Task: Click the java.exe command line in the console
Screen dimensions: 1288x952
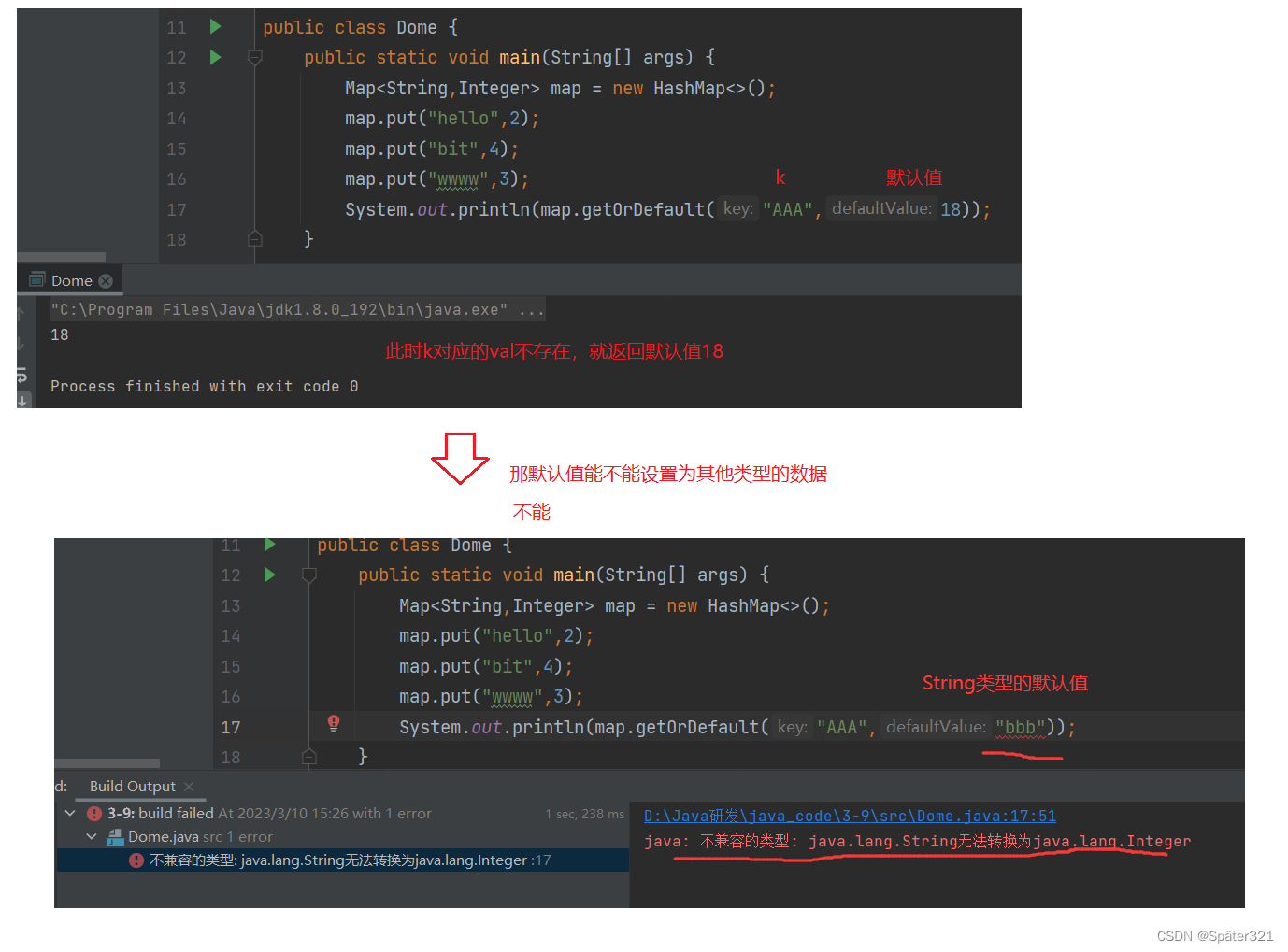Action: point(297,309)
